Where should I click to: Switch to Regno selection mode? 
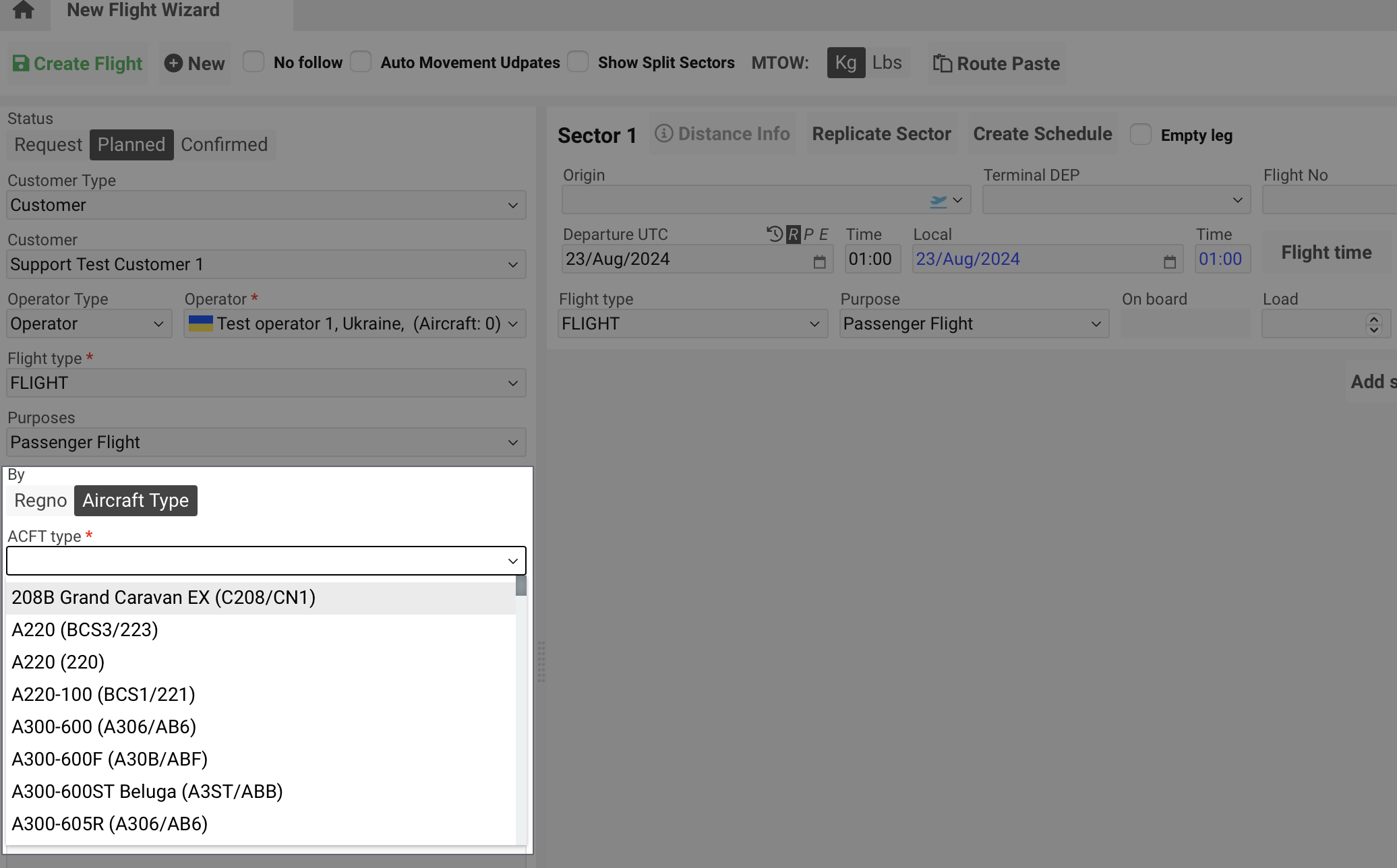40,501
